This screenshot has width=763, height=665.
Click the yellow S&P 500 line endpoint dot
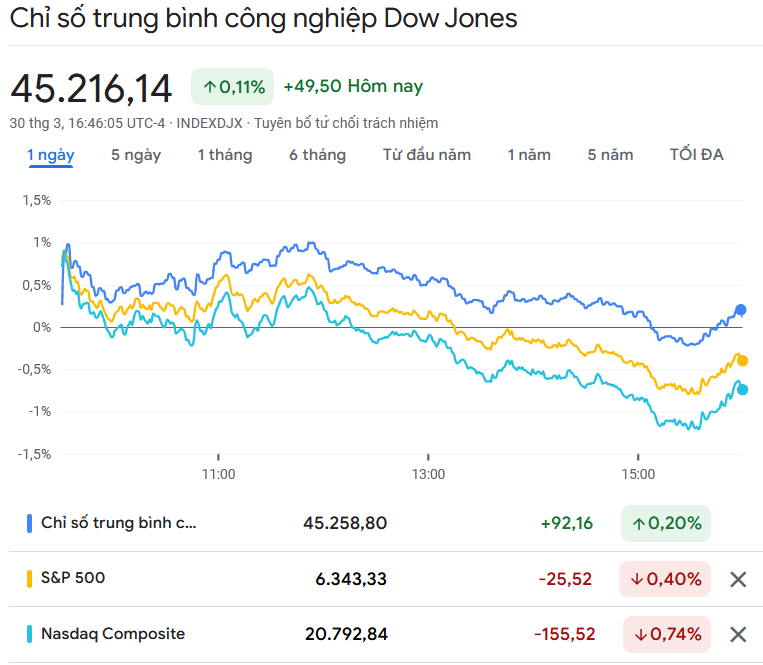click(x=742, y=361)
